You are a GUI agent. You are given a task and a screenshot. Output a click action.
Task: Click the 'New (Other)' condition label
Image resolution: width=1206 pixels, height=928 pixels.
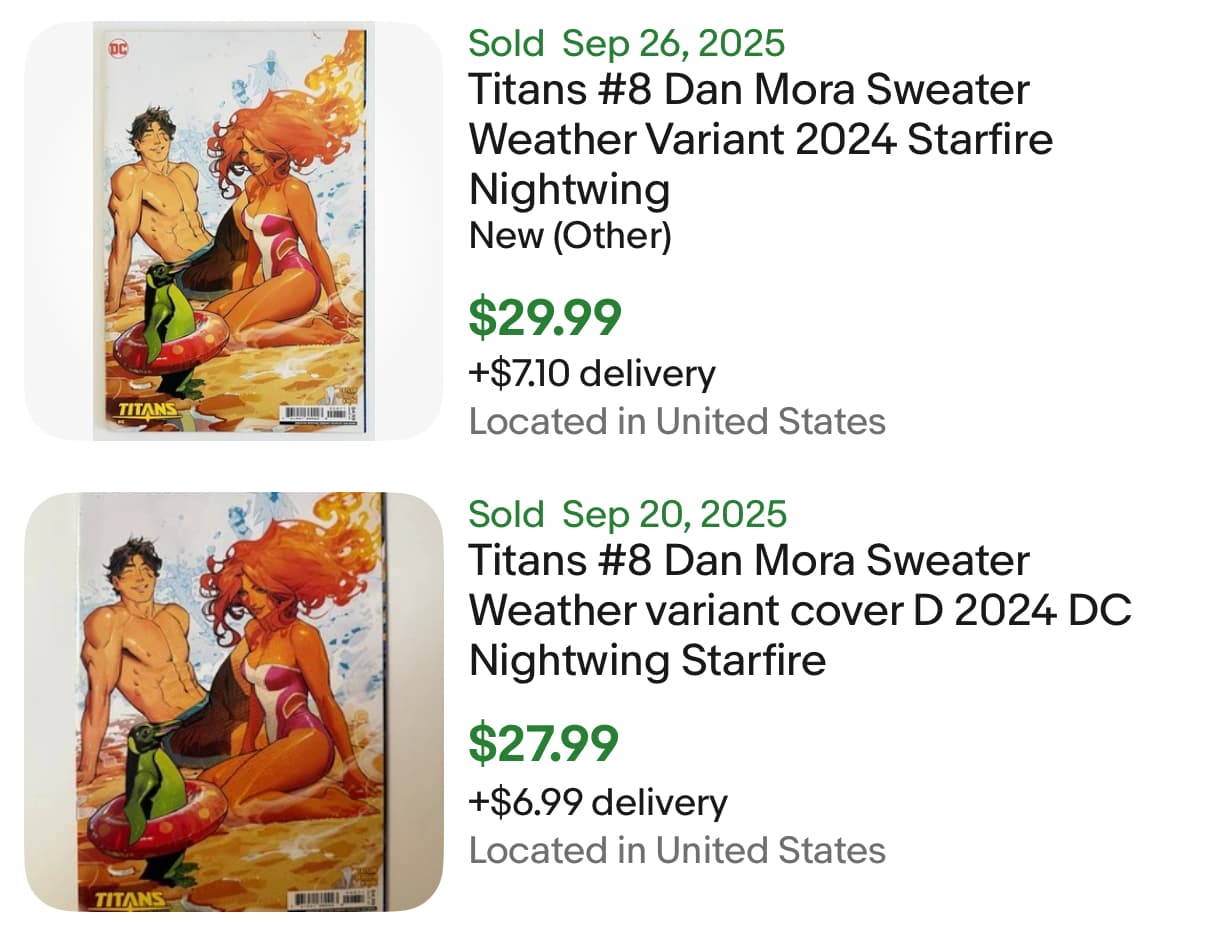tap(570, 236)
